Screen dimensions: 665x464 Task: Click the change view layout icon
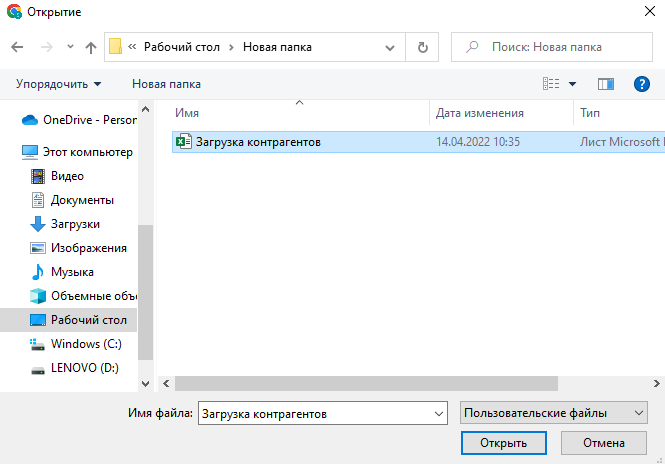(x=551, y=84)
